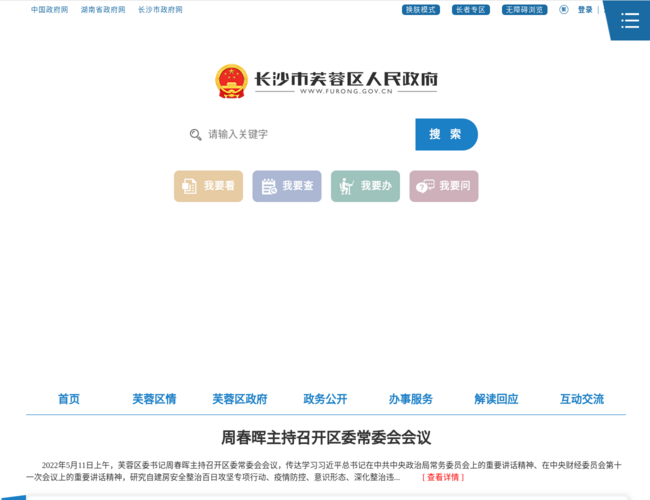Go to the 首页 navigation tab
The image size is (650, 500).
tap(69, 399)
